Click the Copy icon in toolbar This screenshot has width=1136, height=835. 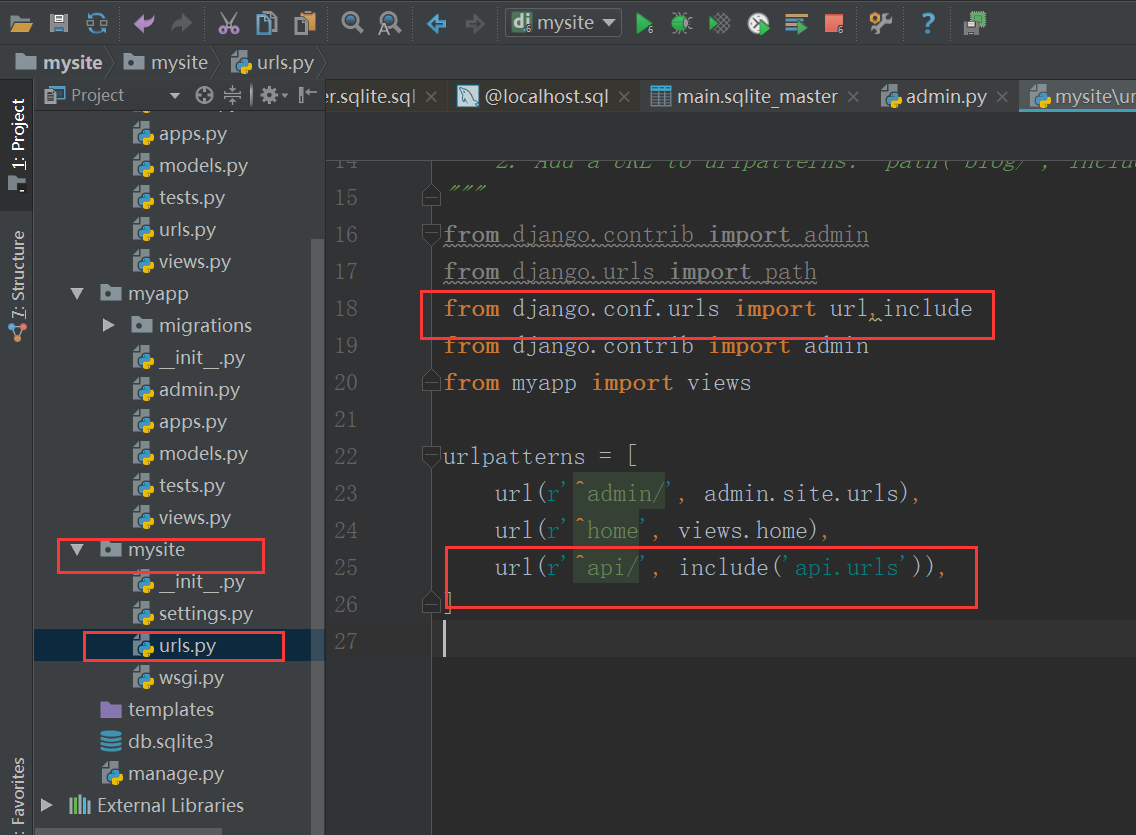coord(267,23)
